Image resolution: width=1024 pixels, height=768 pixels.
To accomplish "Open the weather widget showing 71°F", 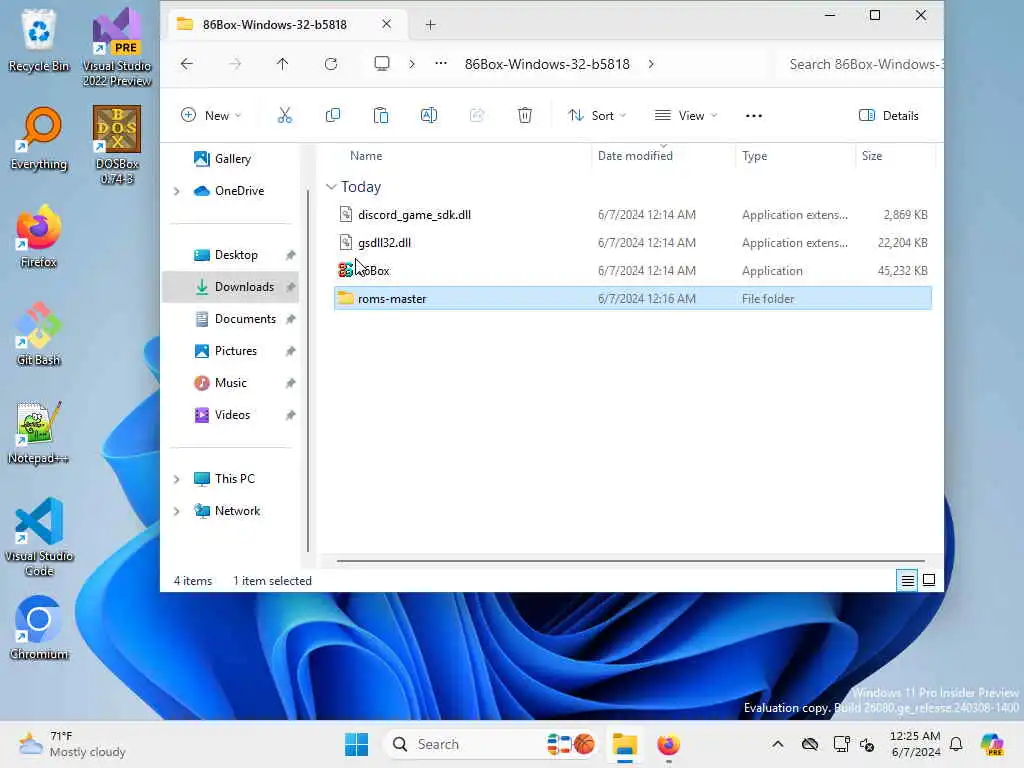I will 72,744.
